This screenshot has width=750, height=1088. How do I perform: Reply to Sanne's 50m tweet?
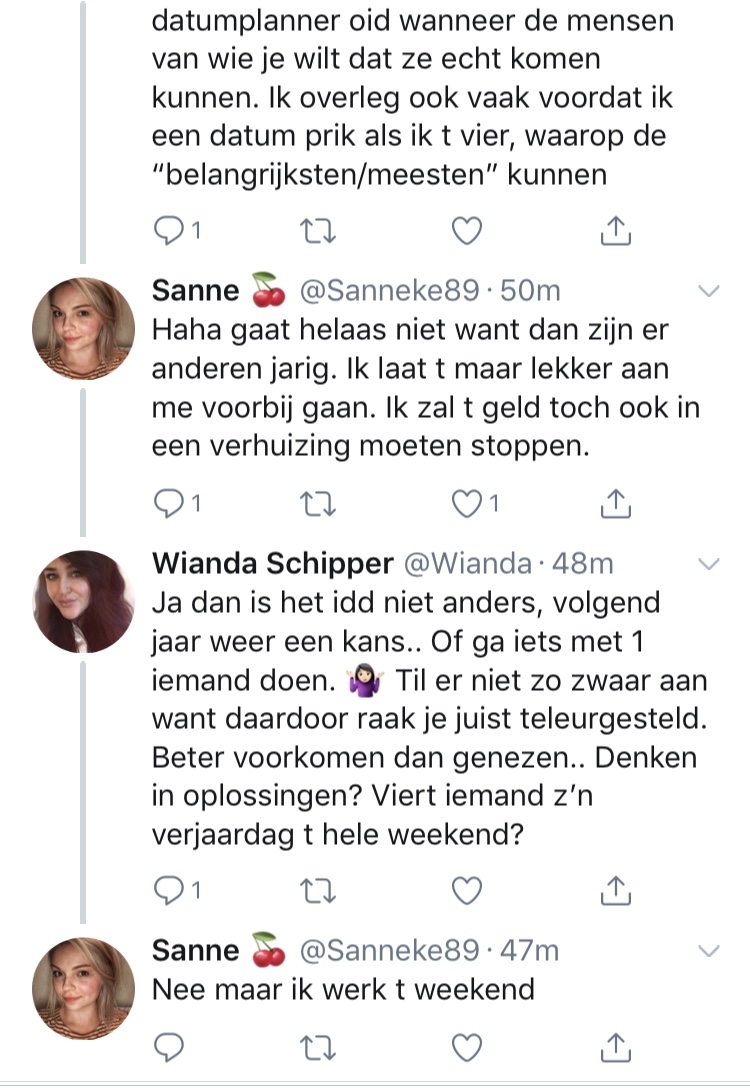coord(169,505)
